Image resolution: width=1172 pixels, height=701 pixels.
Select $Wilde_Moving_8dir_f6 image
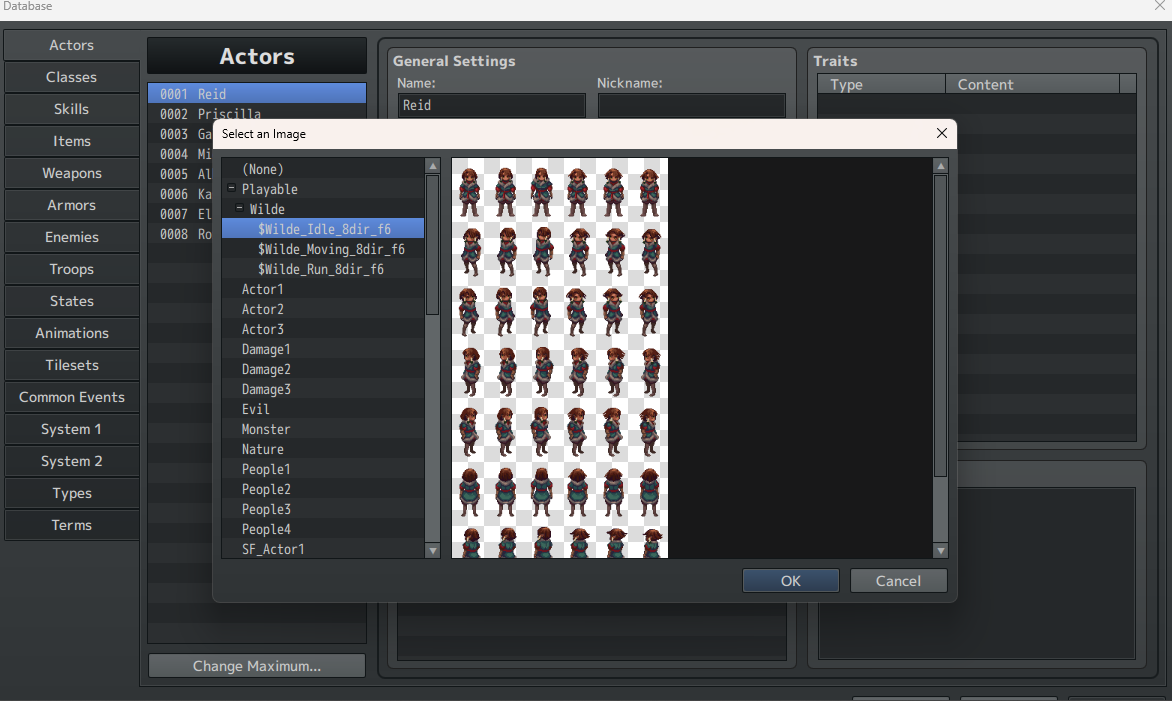point(323,249)
